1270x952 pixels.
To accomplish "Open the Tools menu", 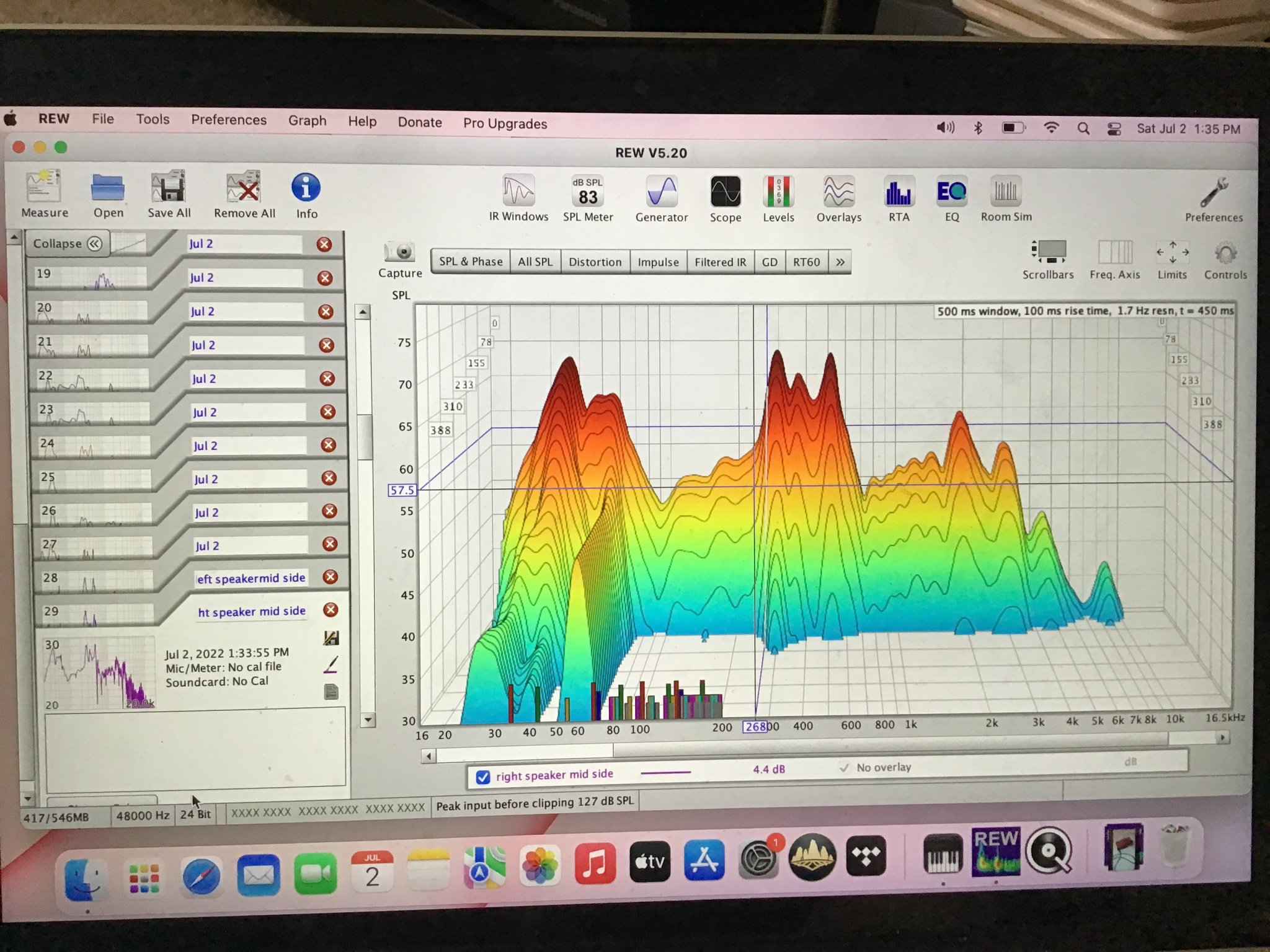I will pos(153,119).
